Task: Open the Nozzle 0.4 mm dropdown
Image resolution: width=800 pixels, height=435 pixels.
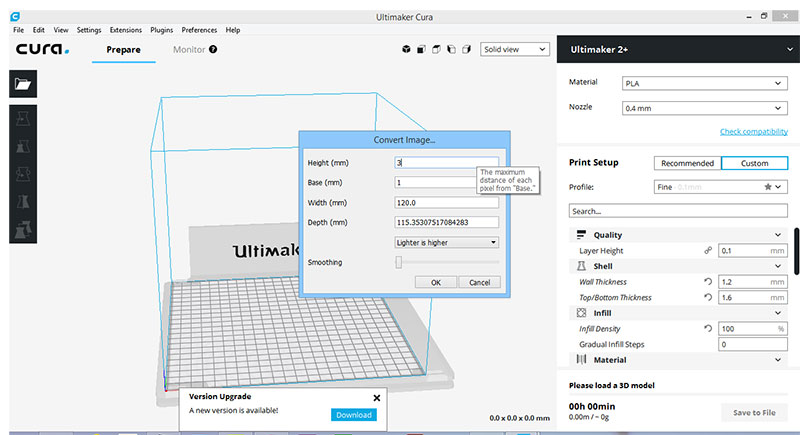Action: [704, 108]
